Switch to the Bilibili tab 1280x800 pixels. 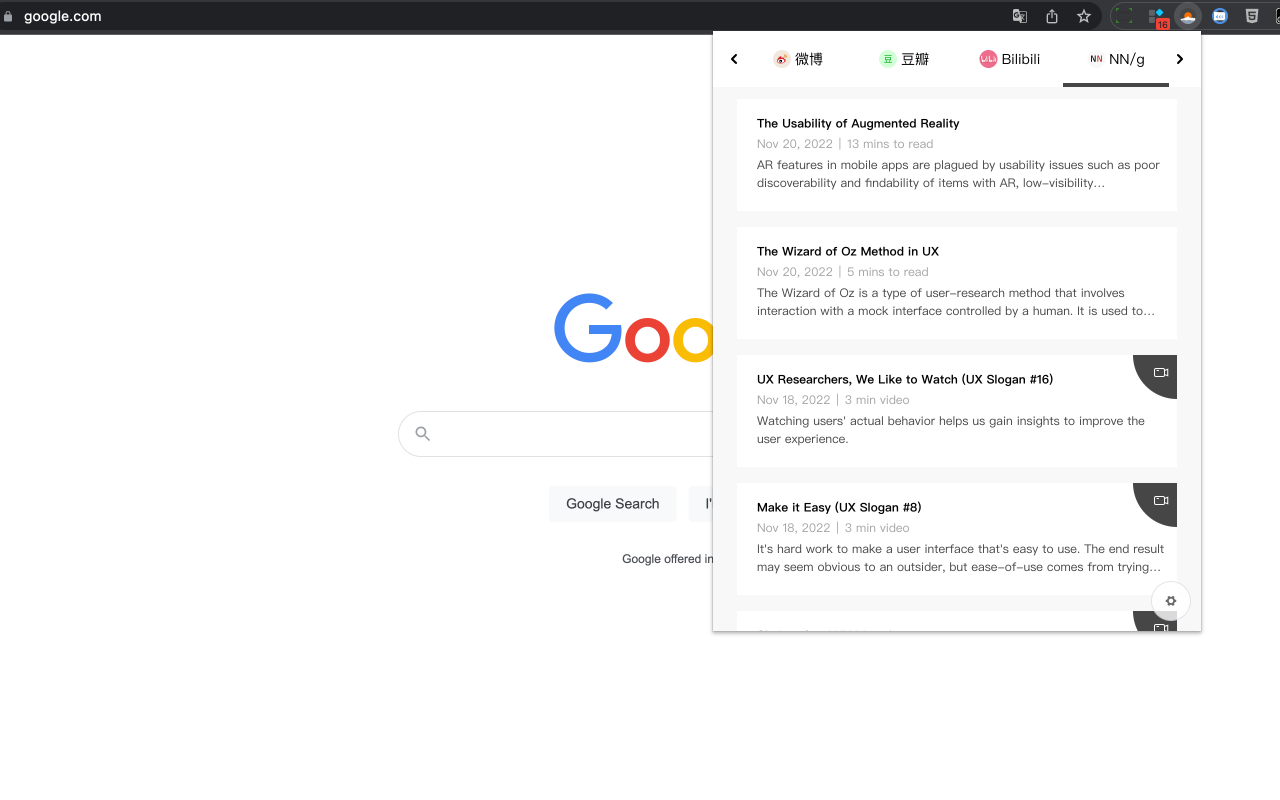pos(1009,58)
